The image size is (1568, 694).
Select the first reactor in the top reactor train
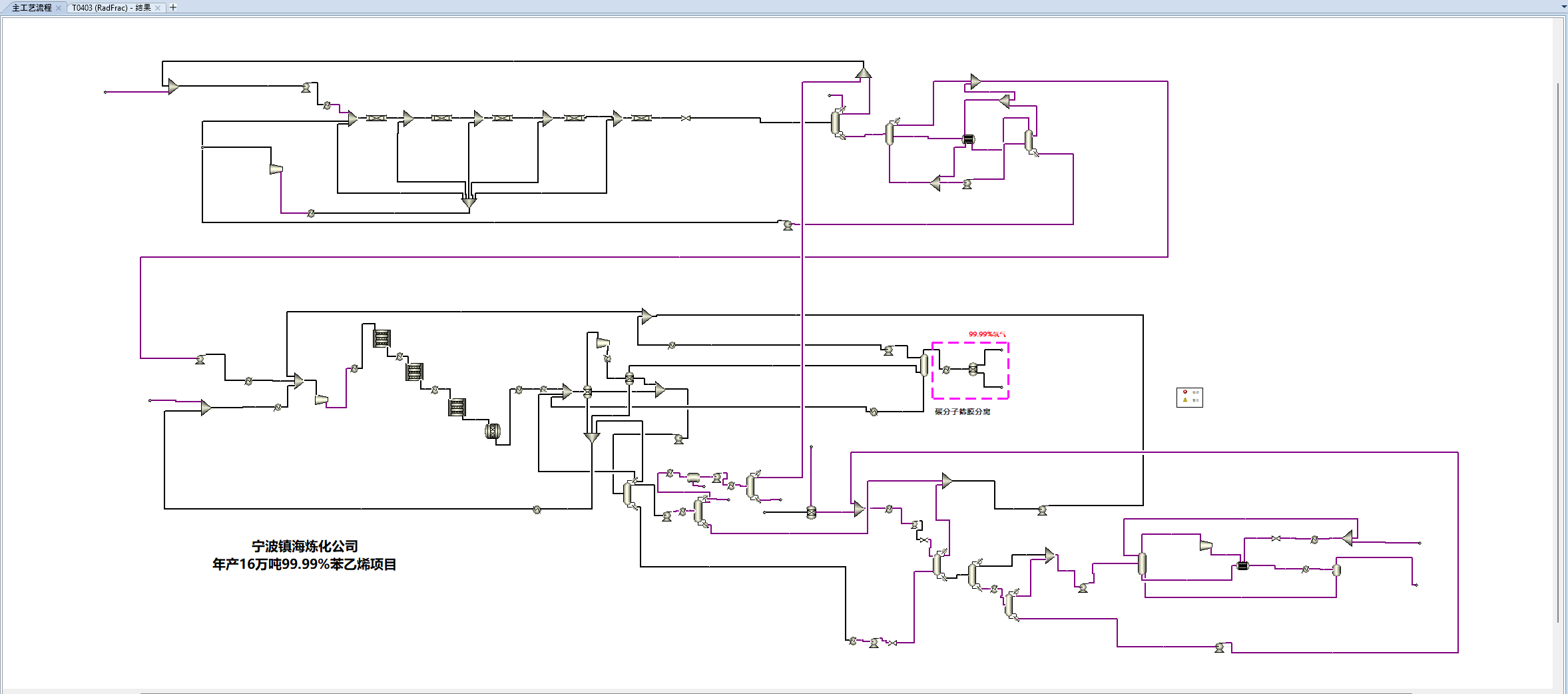coord(376,118)
